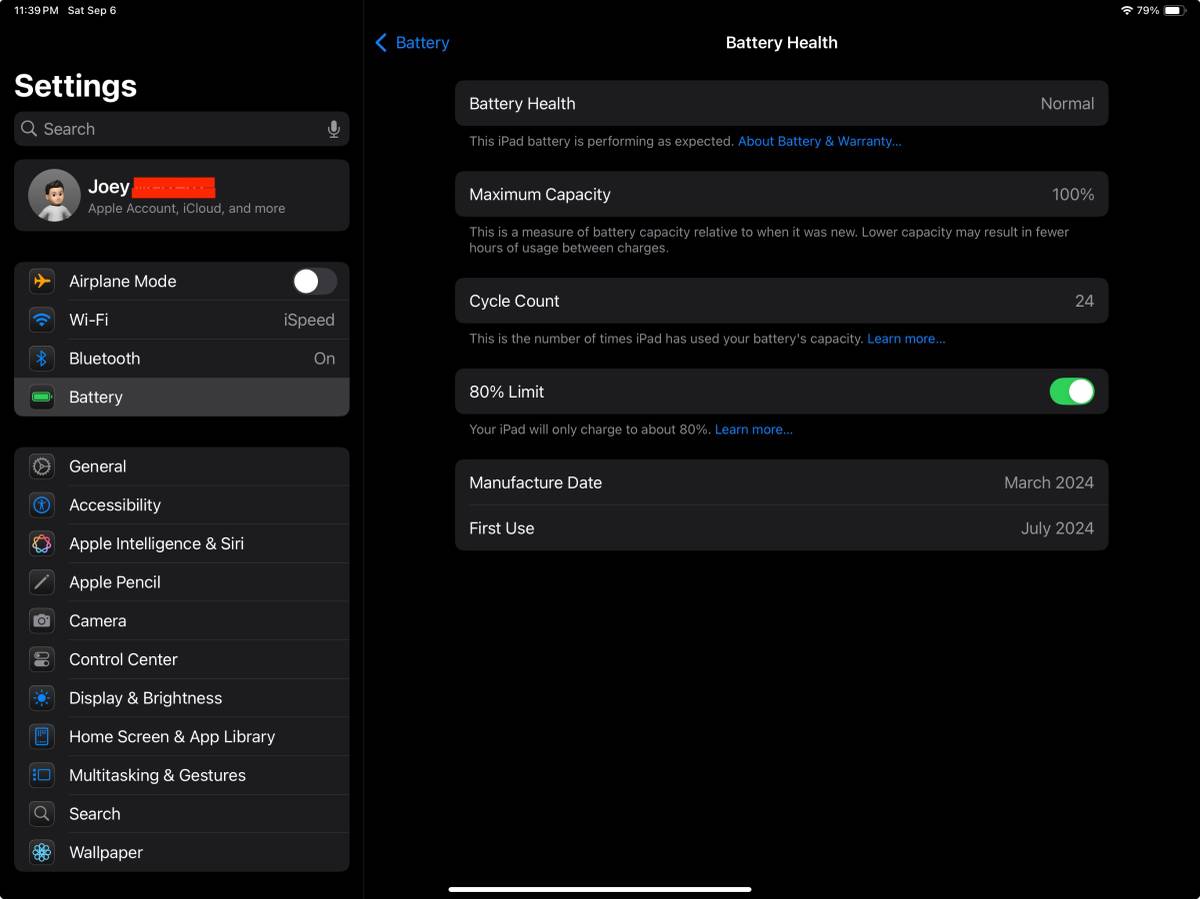This screenshot has height=899, width=1200.
Task: Open the General settings menu item
Action: [97, 467]
